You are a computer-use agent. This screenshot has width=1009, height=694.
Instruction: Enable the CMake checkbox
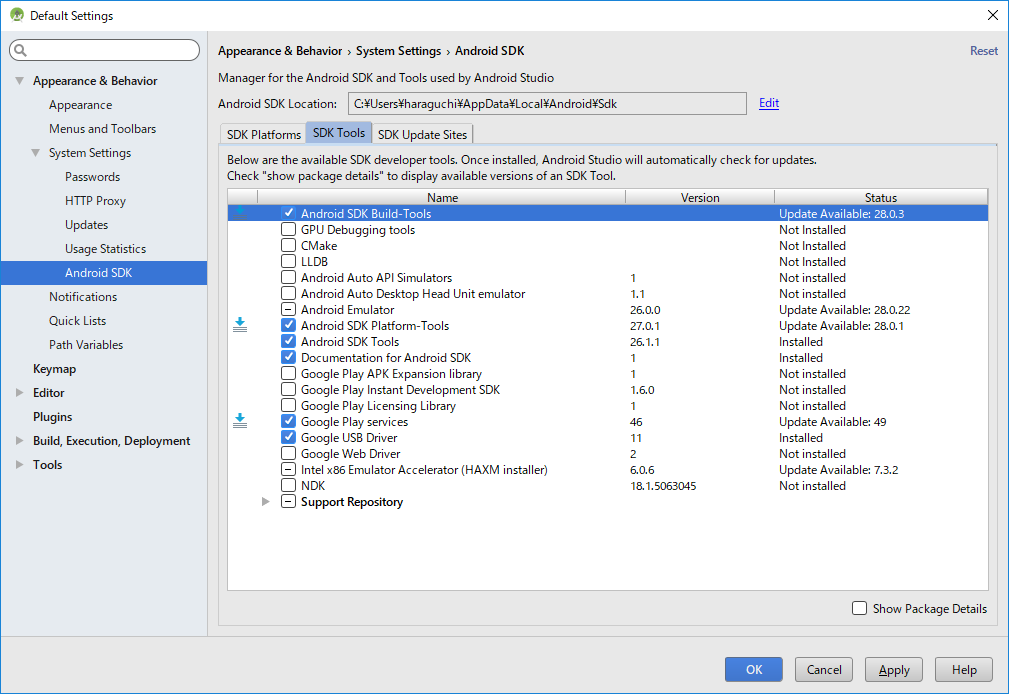tap(288, 245)
